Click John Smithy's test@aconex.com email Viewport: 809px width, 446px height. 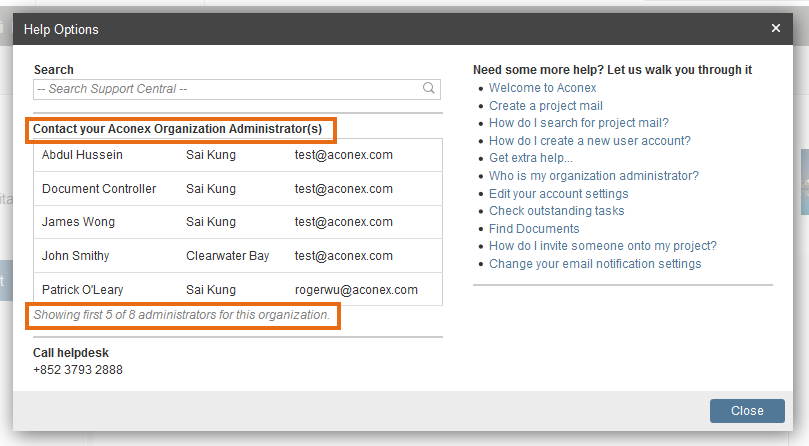click(344, 256)
